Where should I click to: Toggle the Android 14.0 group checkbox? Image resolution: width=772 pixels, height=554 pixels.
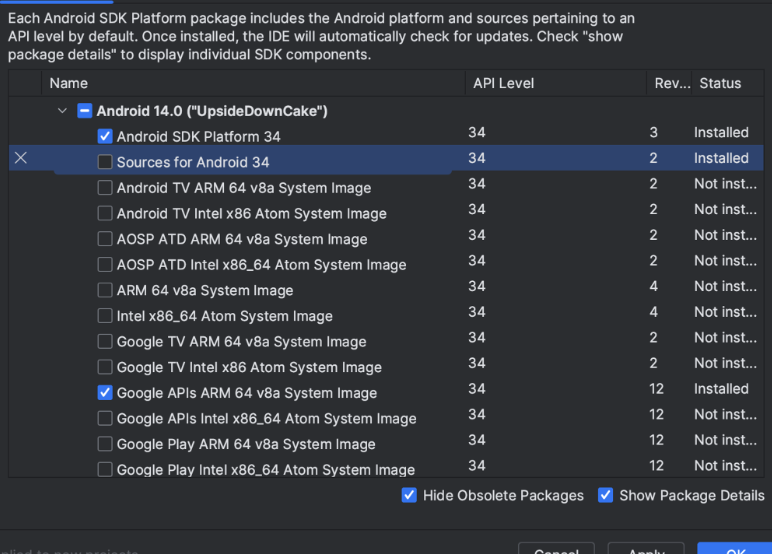click(85, 111)
